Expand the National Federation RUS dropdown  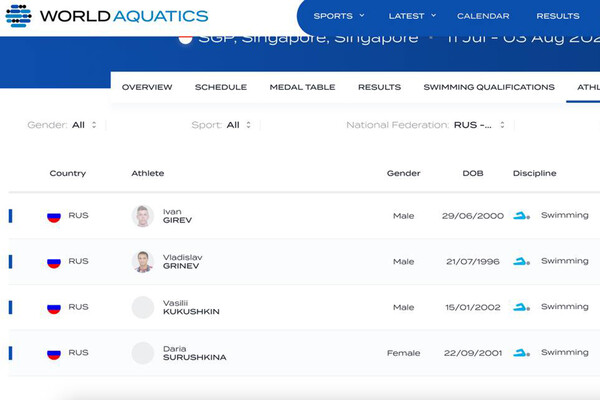tap(481, 125)
